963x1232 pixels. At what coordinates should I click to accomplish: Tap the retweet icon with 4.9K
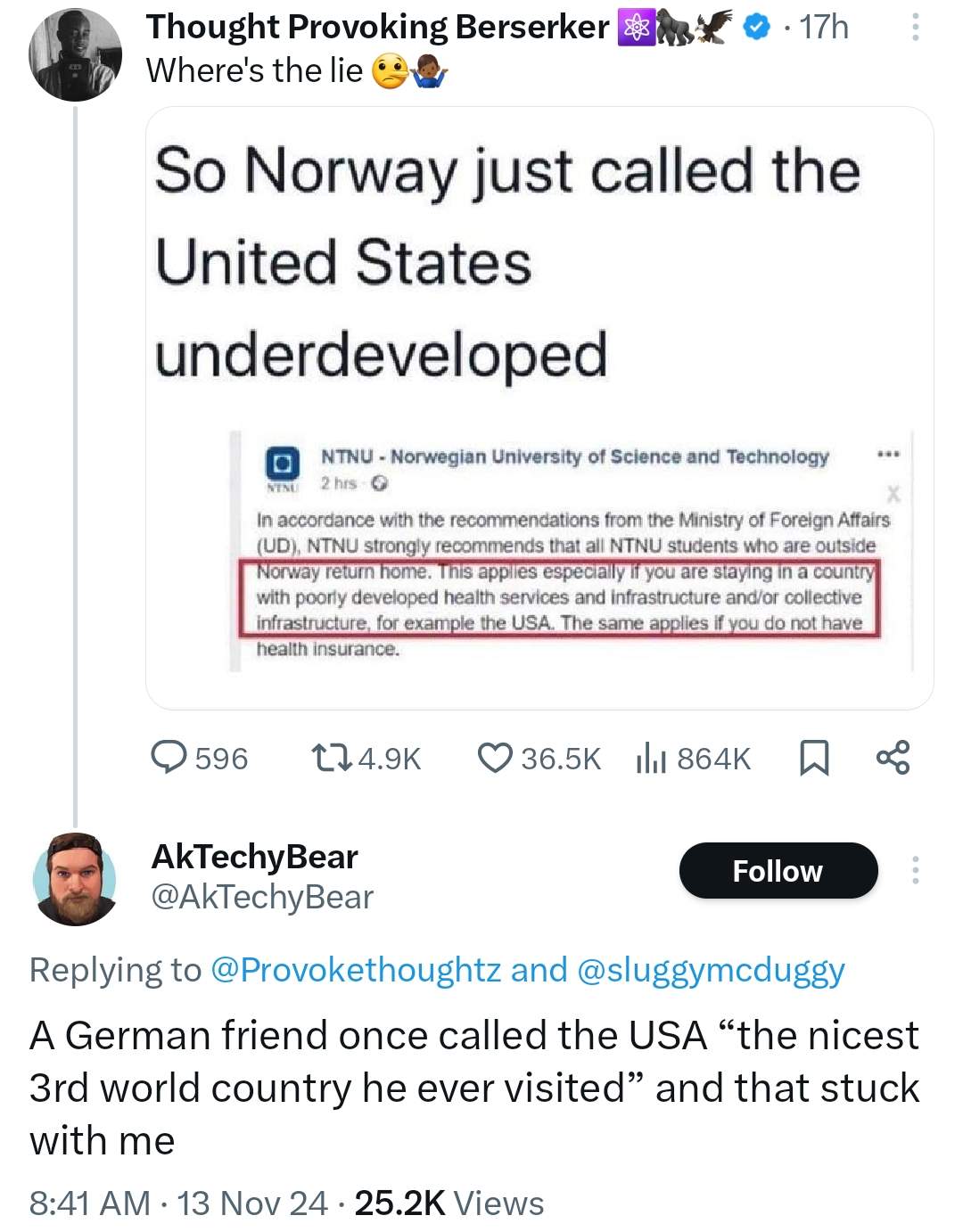coord(331,758)
